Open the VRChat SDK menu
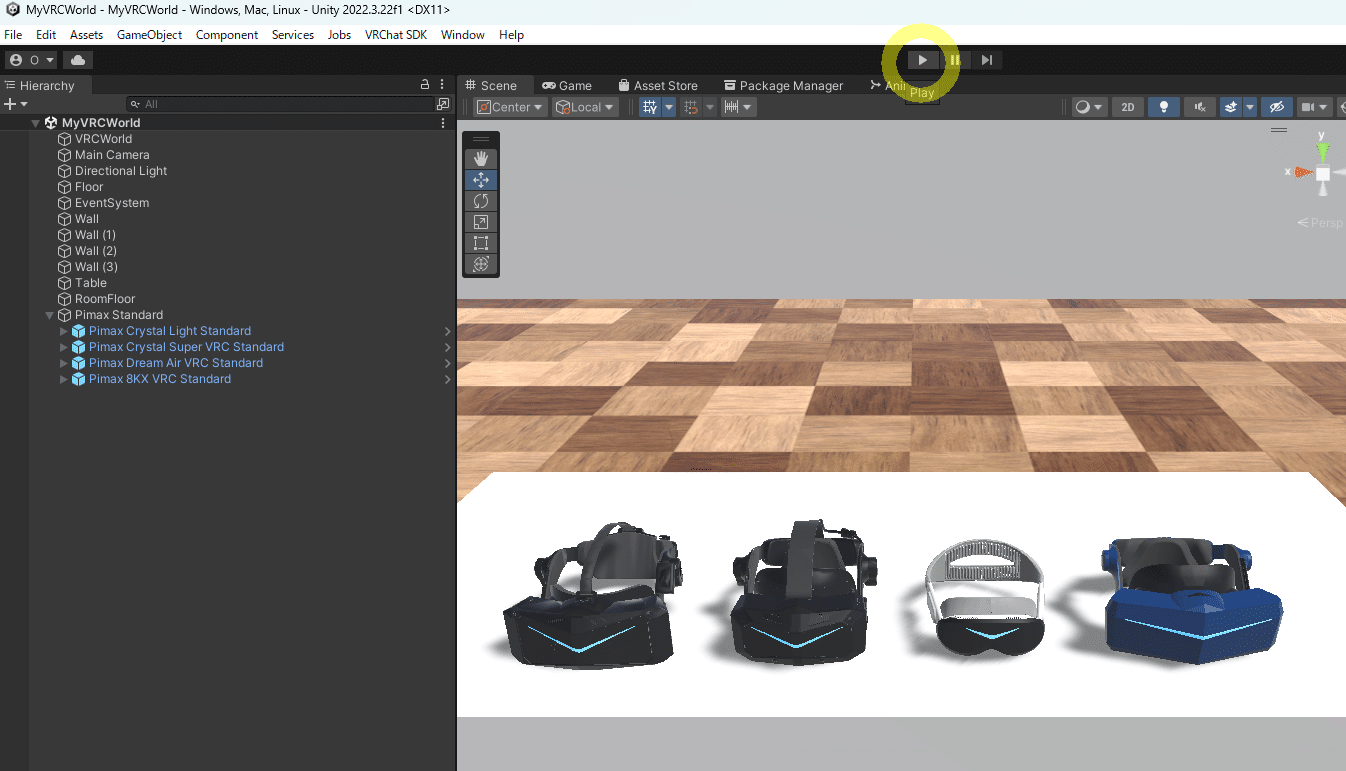Viewport: 1346px width, 771px height. (396, 35)
